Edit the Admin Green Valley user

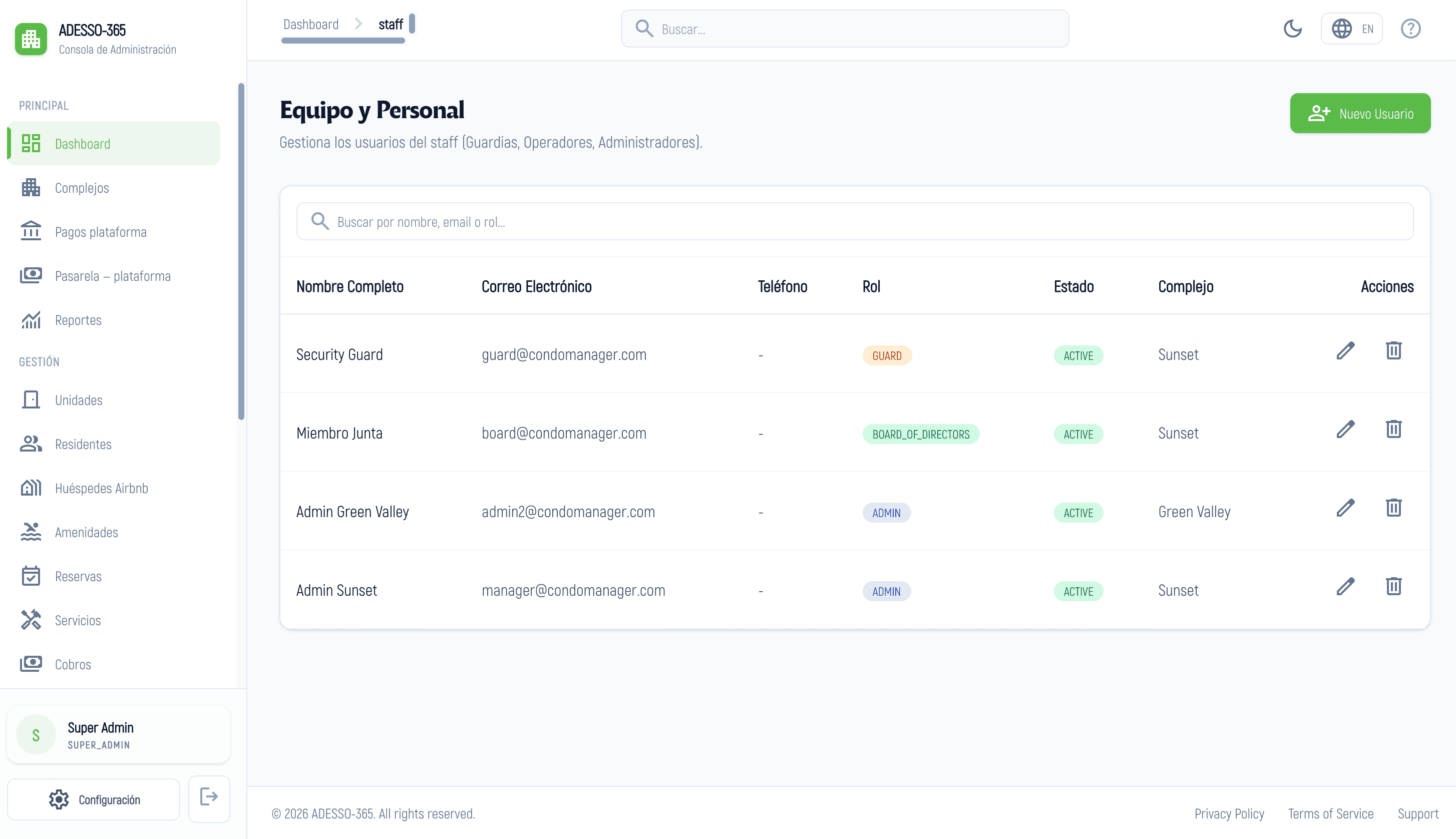pyautogui.click(x=1345, y=508)
